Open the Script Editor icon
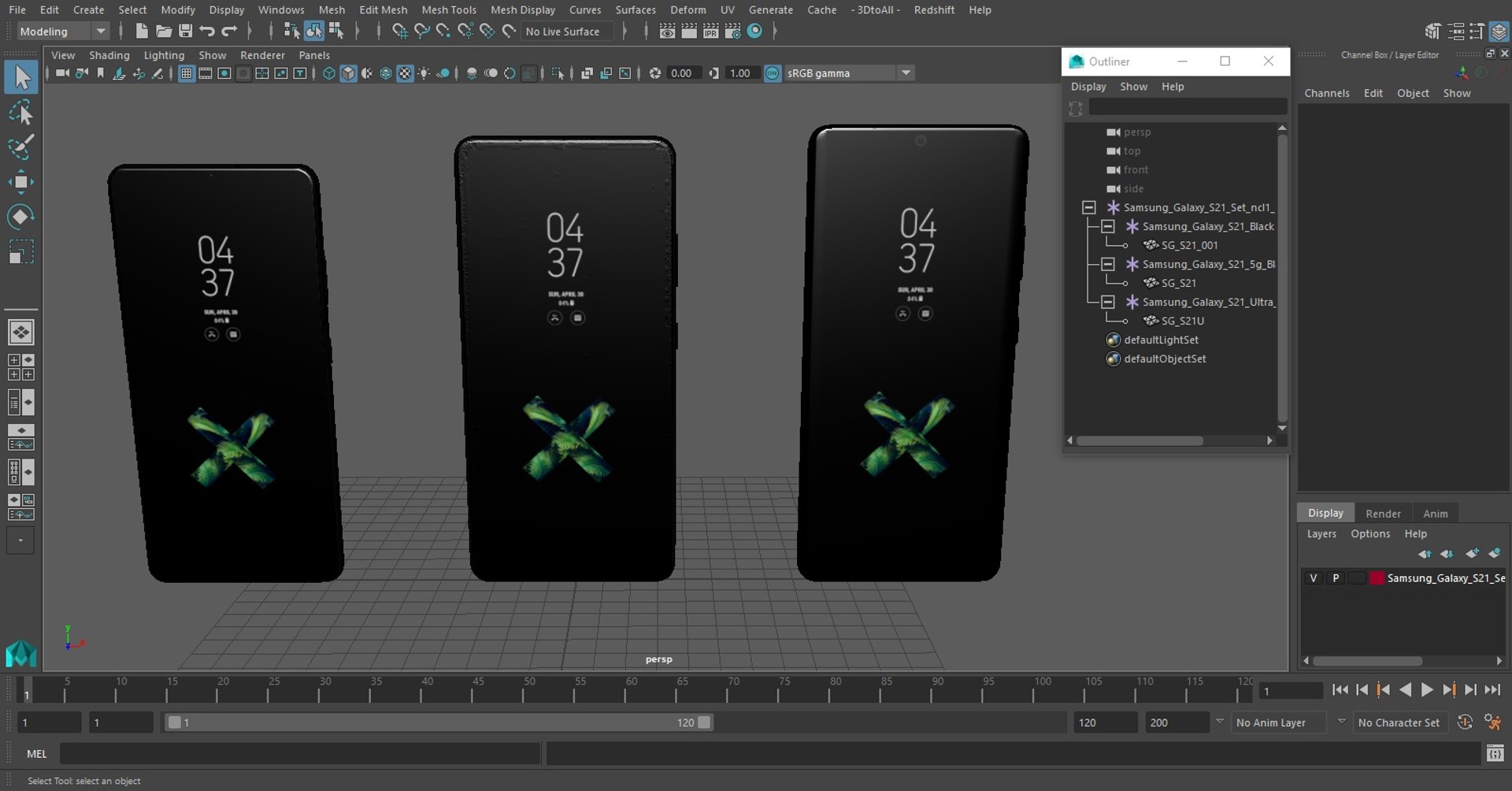The image size is (1512, 791). (x=1495, y=754)
